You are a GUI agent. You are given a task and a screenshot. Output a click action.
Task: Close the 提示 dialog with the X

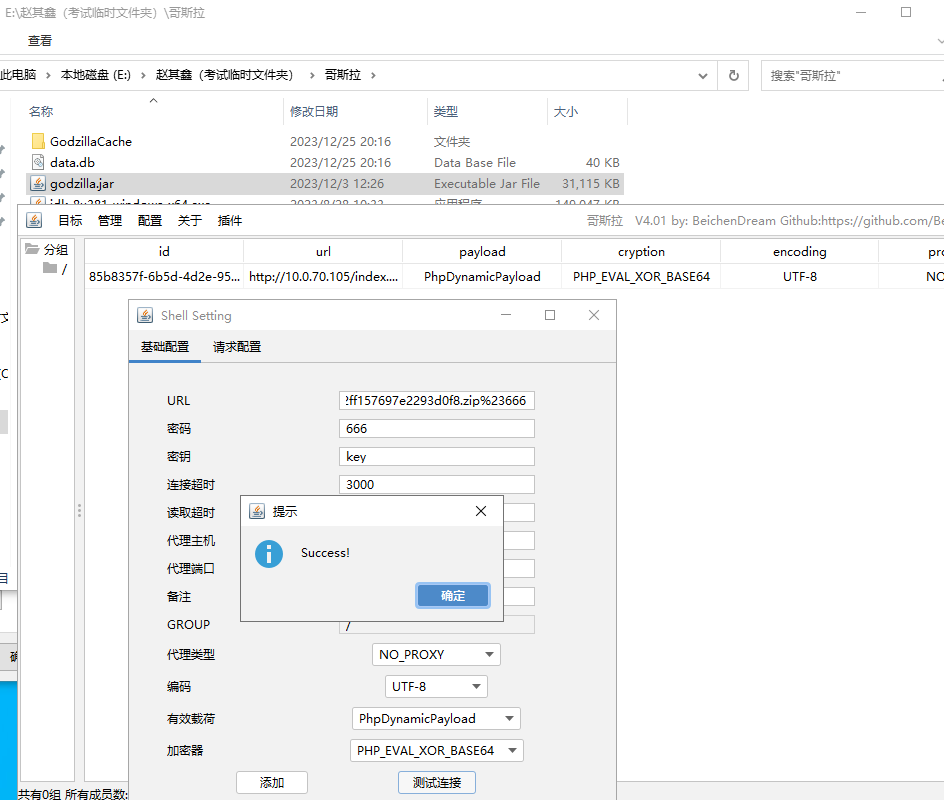click(480, 511)
